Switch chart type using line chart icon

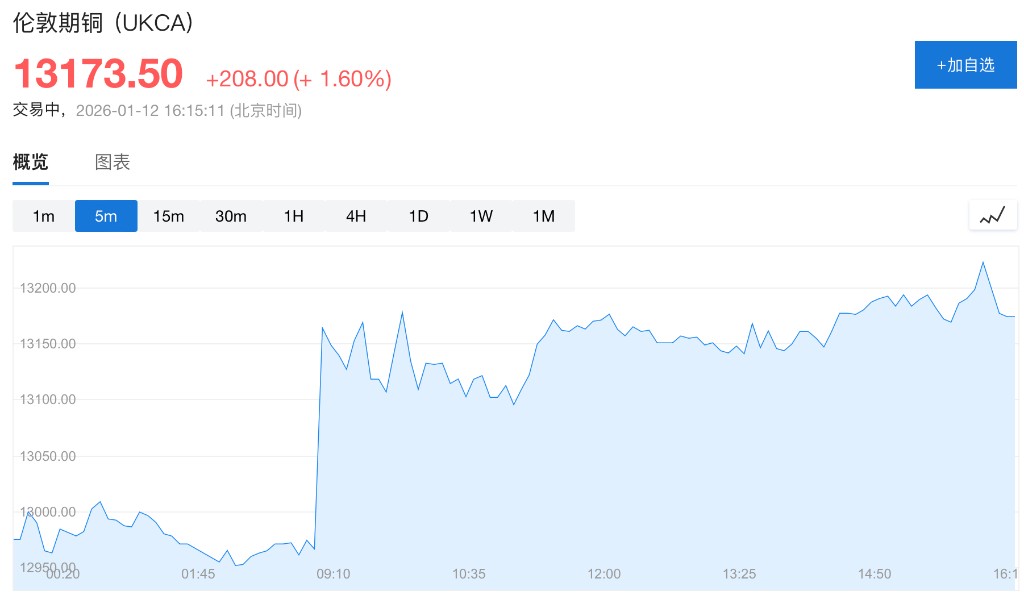(992, 215)
